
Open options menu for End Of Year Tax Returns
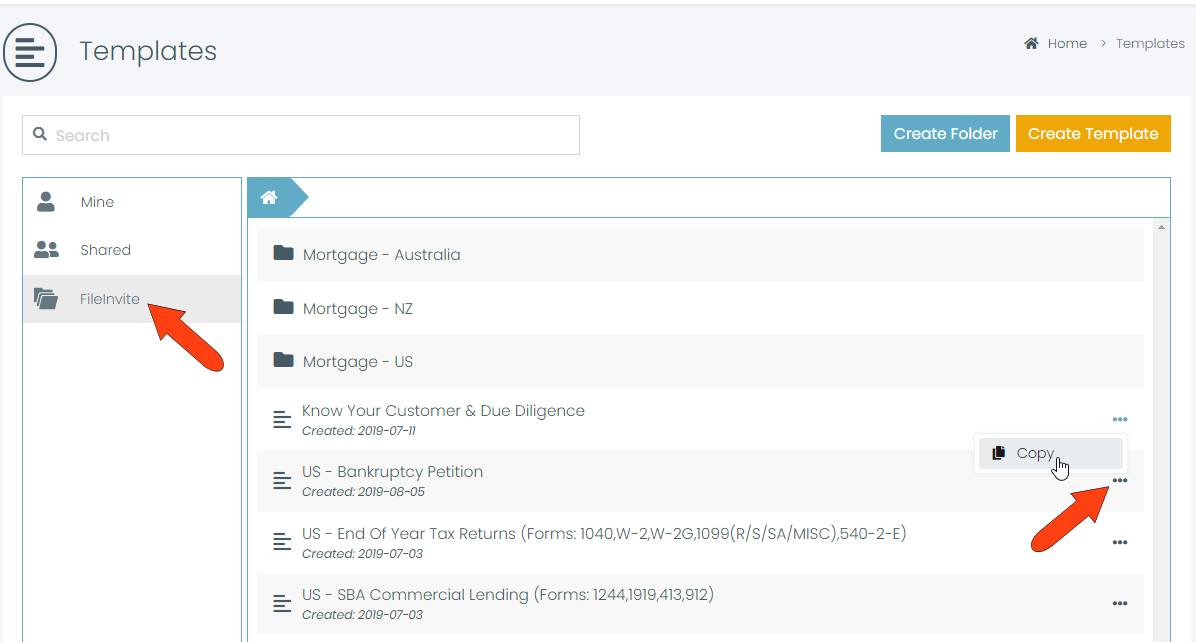click(1119, 543)
